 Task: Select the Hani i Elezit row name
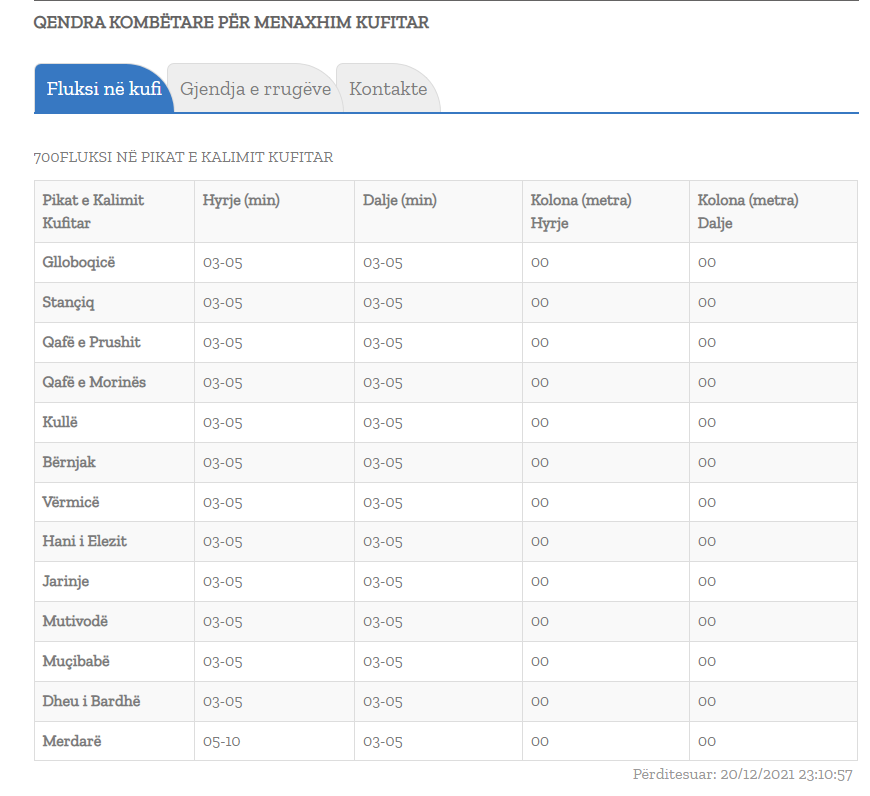pos(84,541)
